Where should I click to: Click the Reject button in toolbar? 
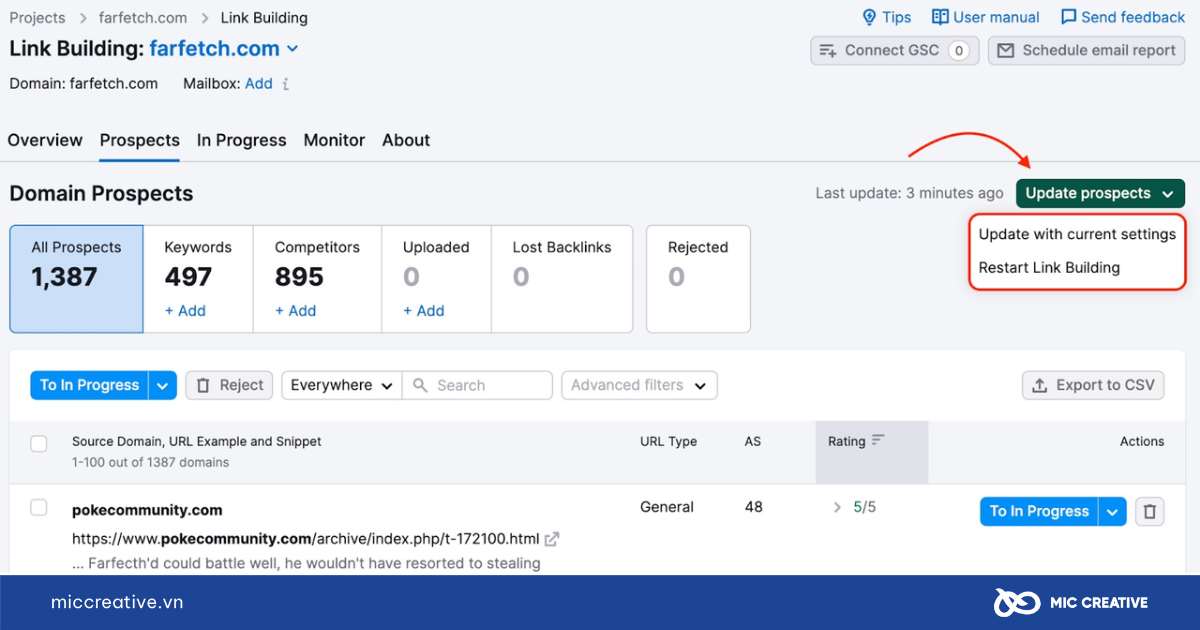[x=229, y=385]
